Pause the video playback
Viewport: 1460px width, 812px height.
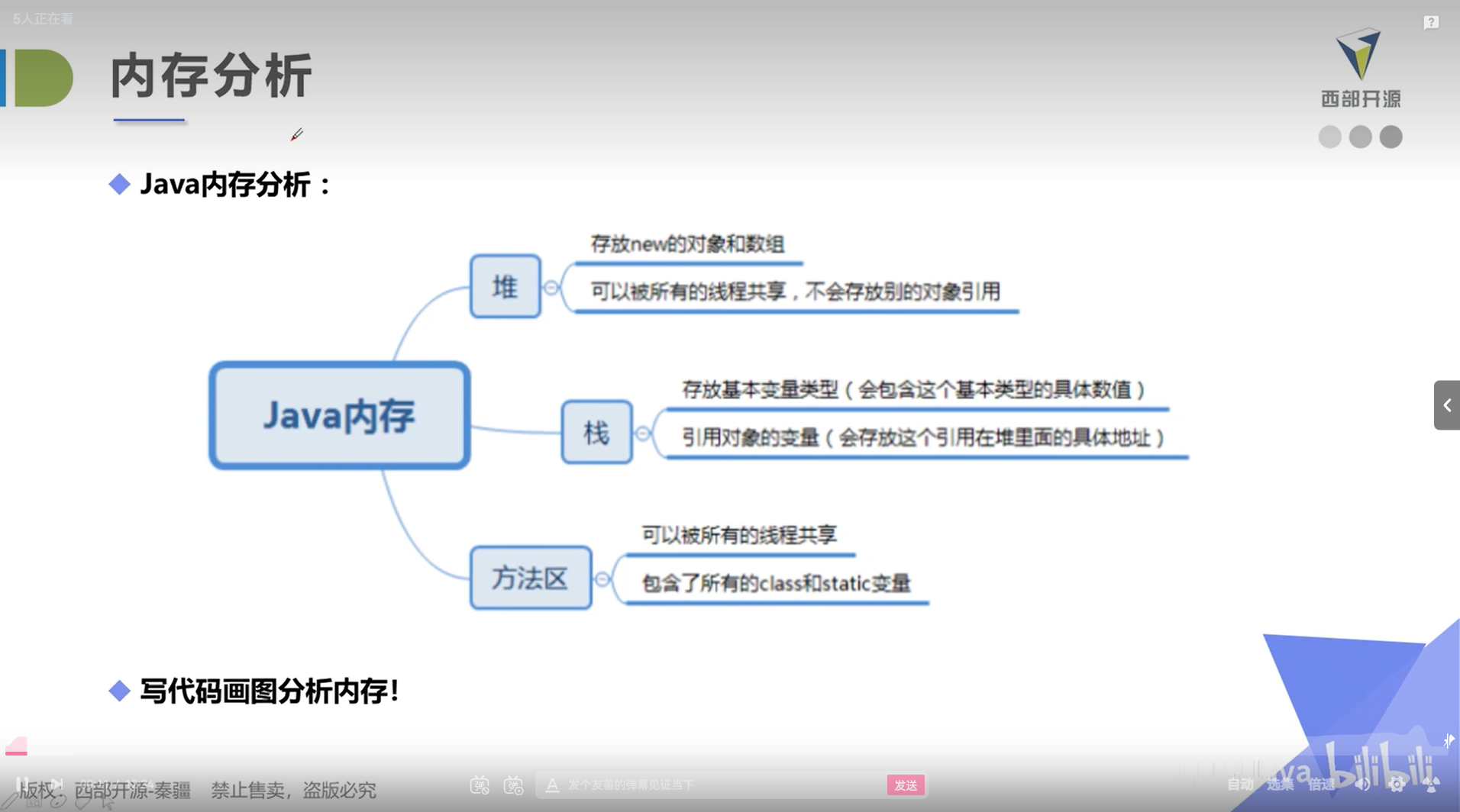(x=23, y=785)
